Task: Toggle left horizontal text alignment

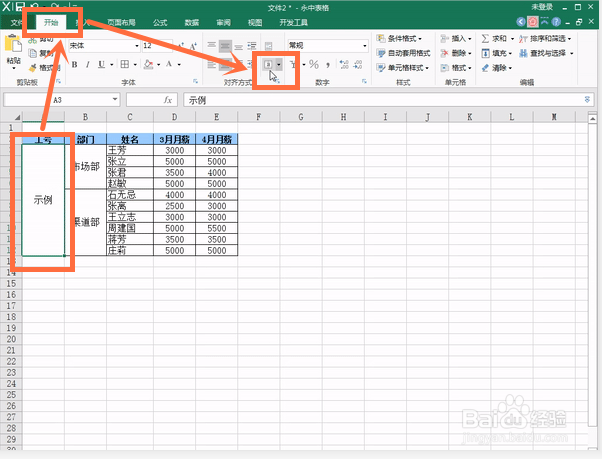Action: coord(212,64)
